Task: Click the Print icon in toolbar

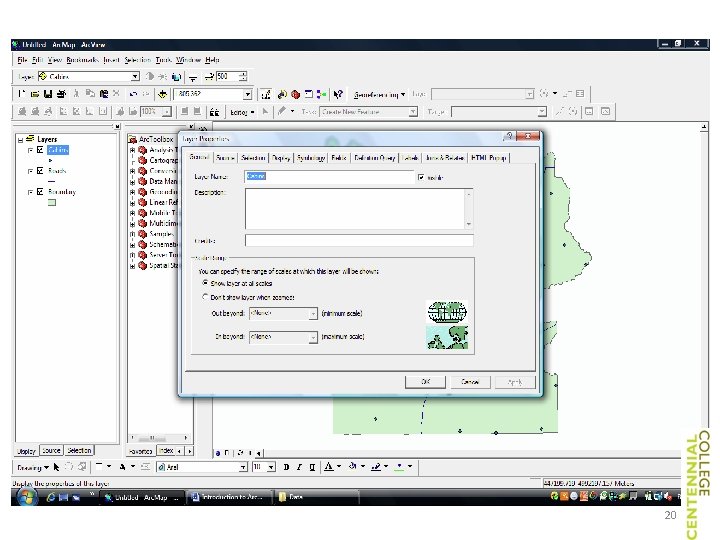Action: [61, 94]
